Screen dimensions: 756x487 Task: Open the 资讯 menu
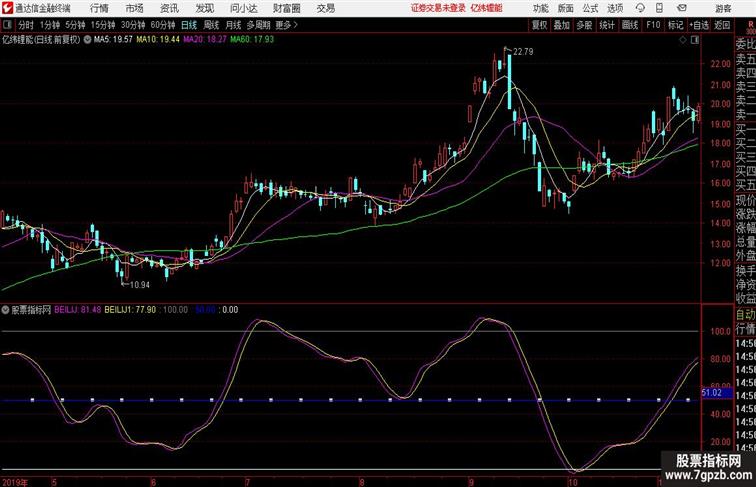point(169,8)
